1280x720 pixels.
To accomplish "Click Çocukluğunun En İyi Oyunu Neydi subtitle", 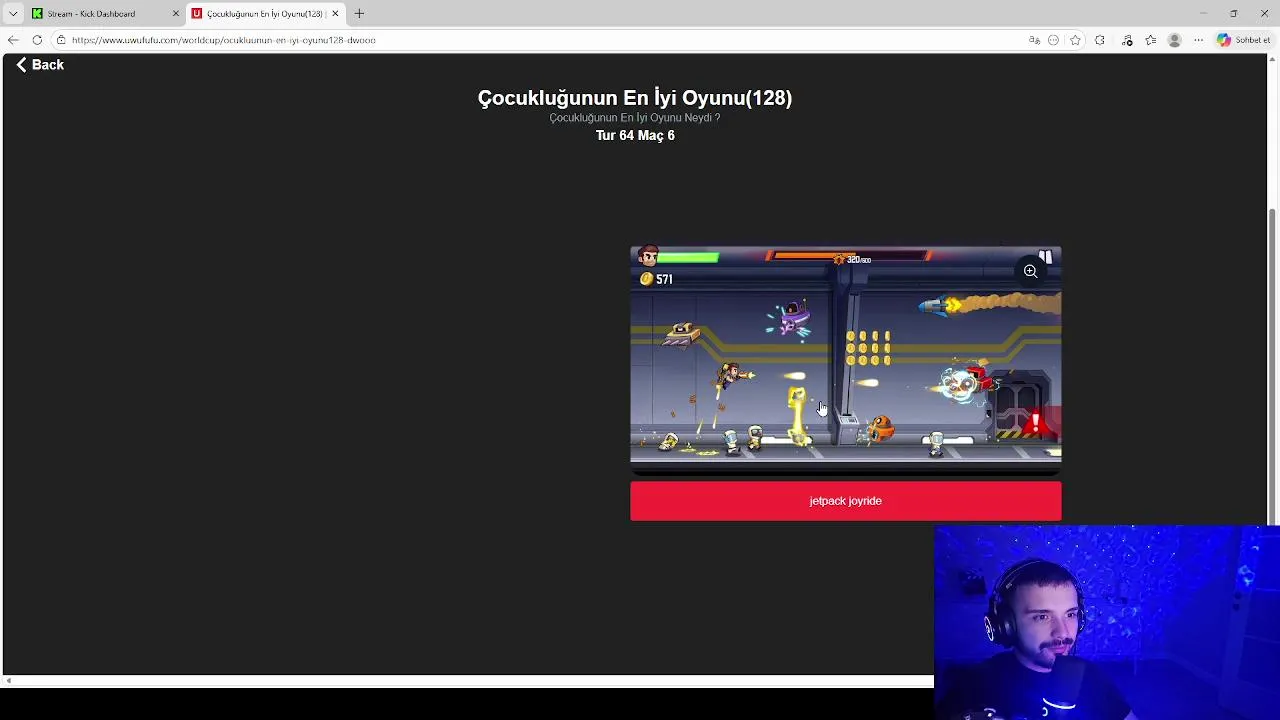I will coord(635,117).
